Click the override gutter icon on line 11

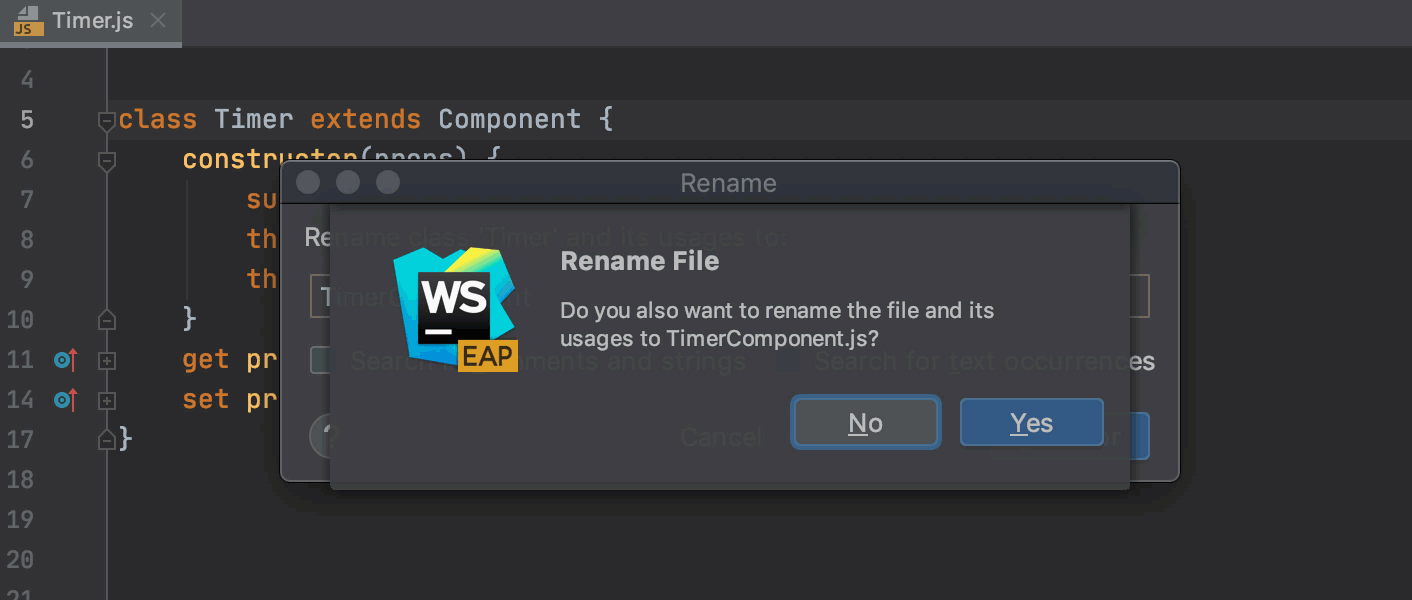[66, 360]
